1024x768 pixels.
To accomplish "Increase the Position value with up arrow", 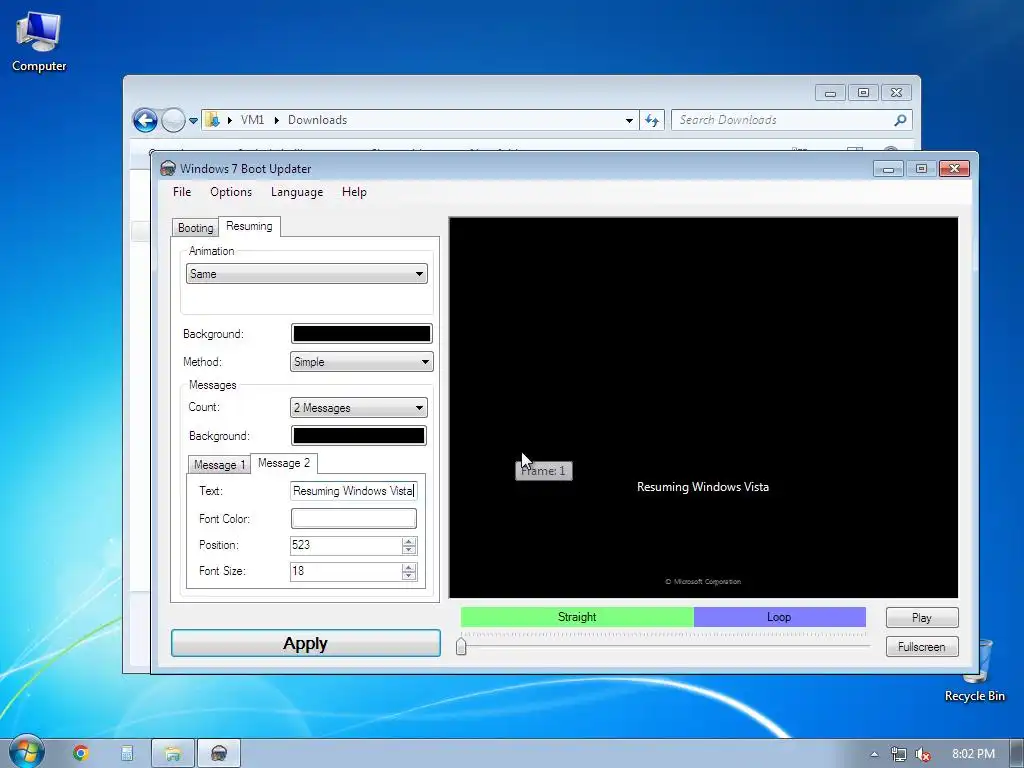I will tap(409, 541).
